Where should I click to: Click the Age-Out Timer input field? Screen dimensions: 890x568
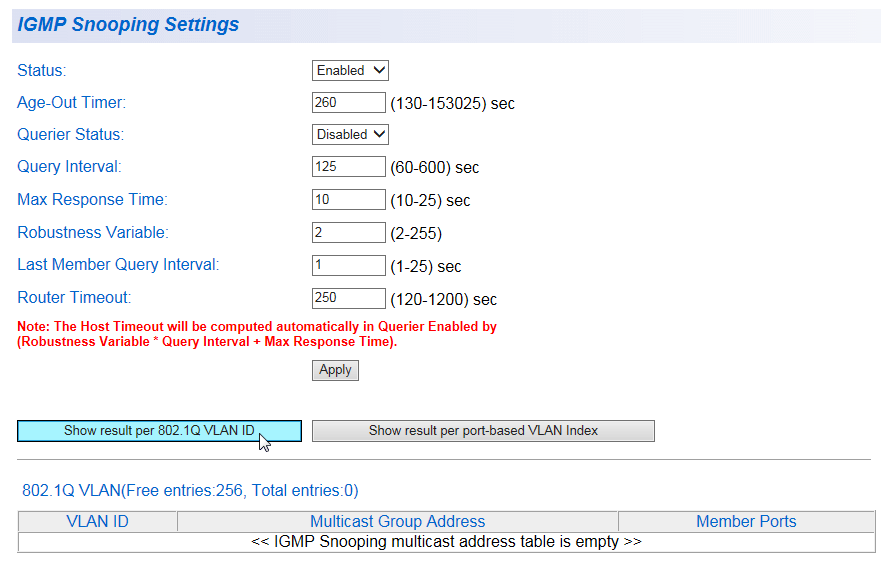(349, 103)
